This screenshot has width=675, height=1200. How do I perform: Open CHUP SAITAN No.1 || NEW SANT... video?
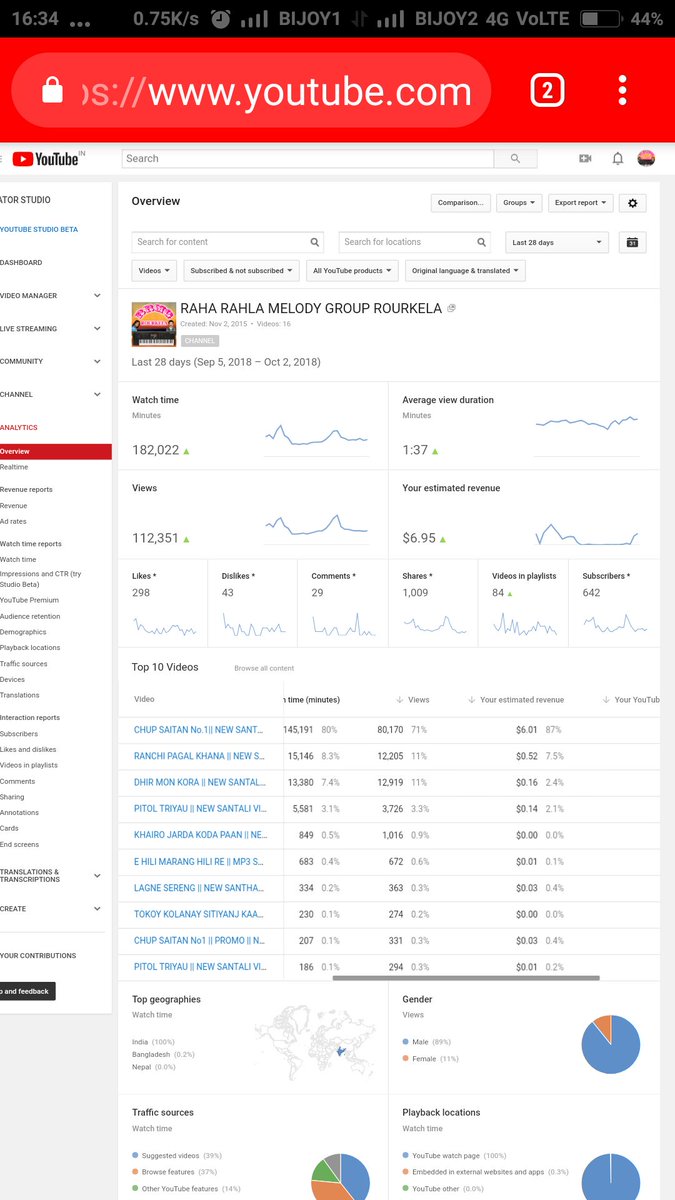pos(199,730)
